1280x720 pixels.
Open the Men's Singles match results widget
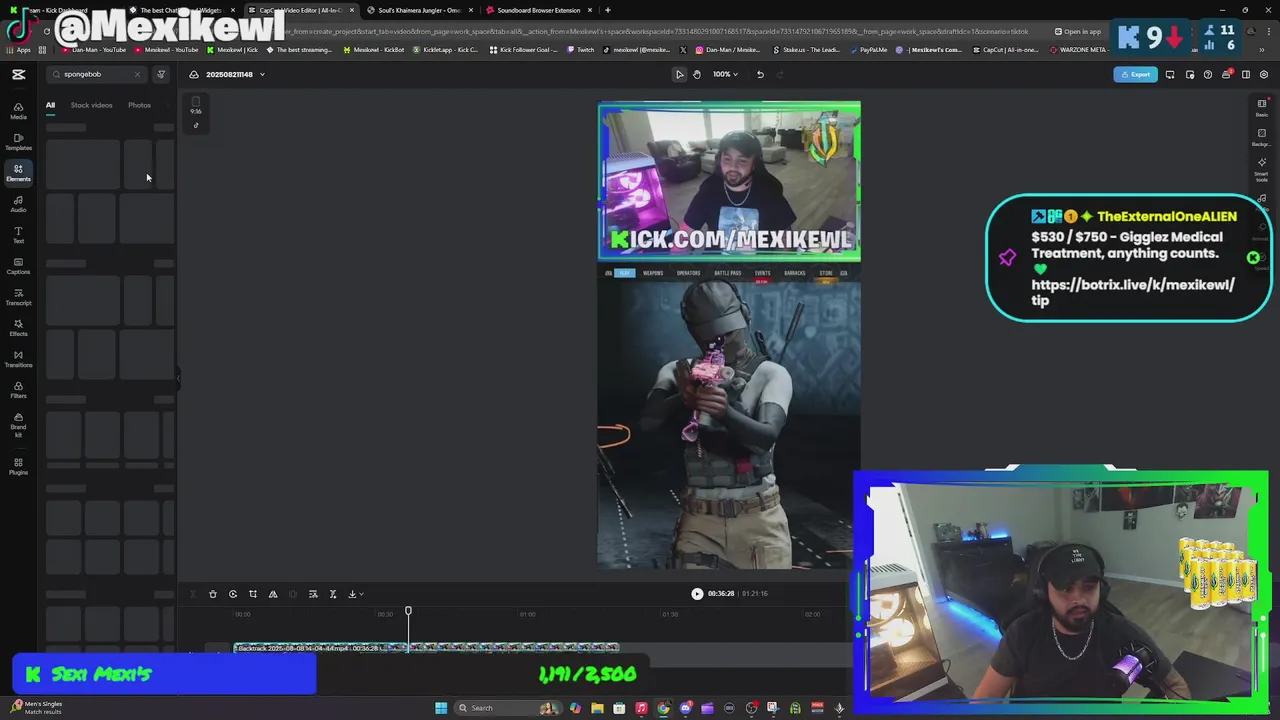pos(36,708)
